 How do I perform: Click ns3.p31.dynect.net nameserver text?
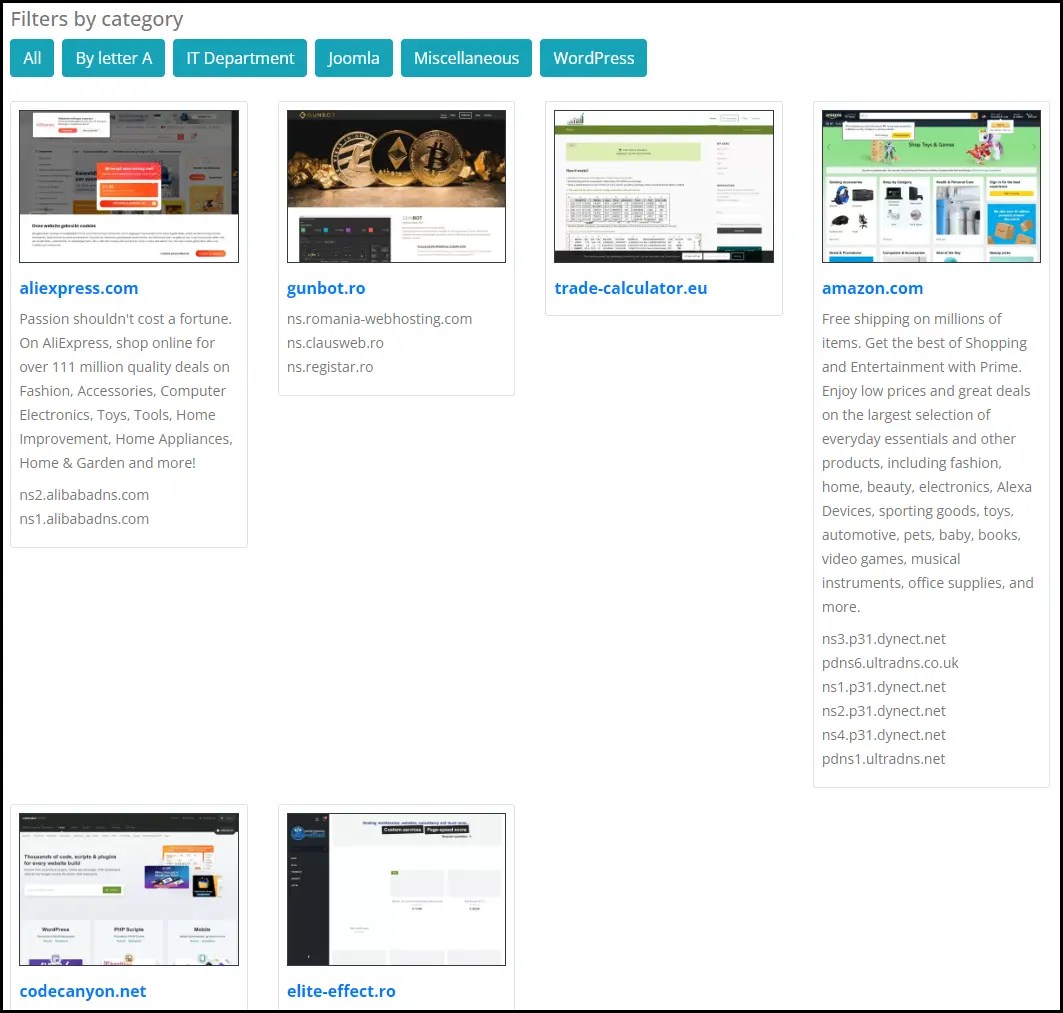(x=883, y=639)
